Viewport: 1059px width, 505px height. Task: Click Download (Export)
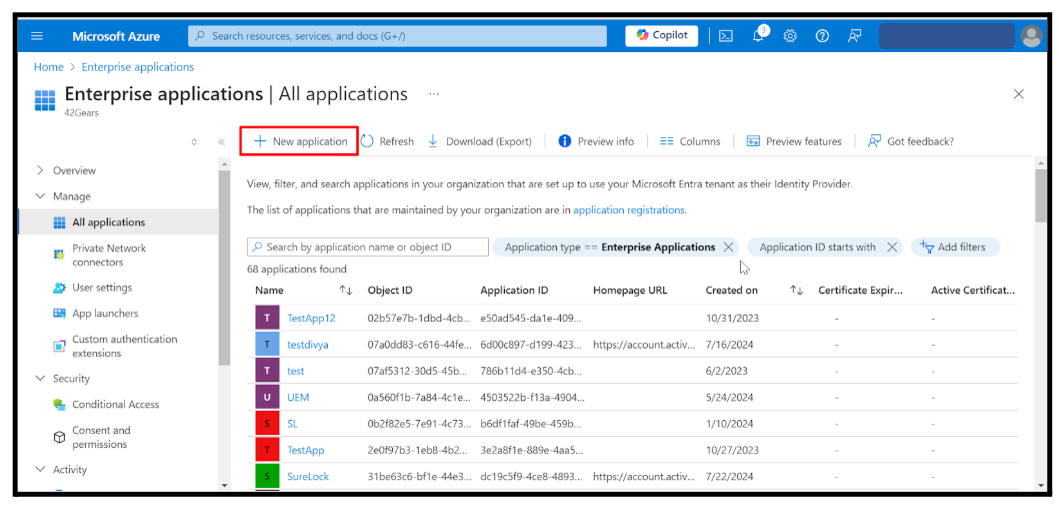coord(480,141)
